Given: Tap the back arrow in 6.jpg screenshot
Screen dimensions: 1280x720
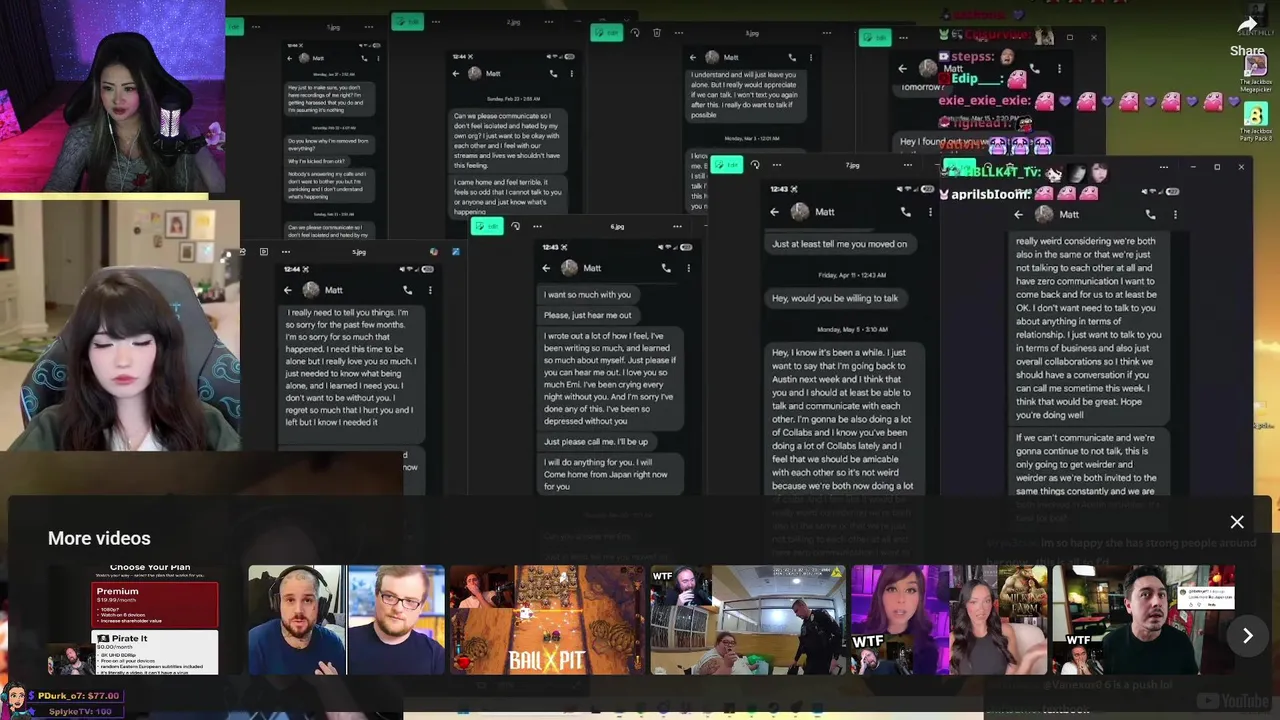Looking at the screenshot, I should 546,268.
